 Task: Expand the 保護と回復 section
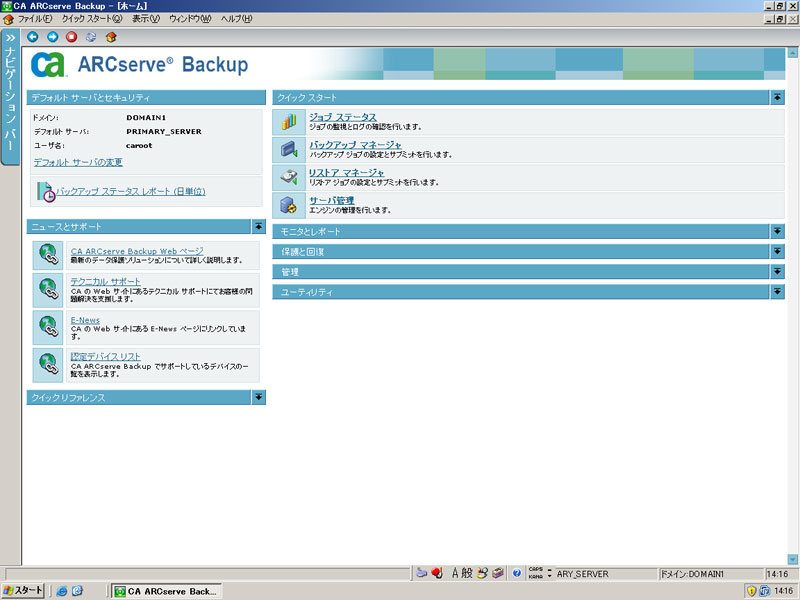coord(777,252)
